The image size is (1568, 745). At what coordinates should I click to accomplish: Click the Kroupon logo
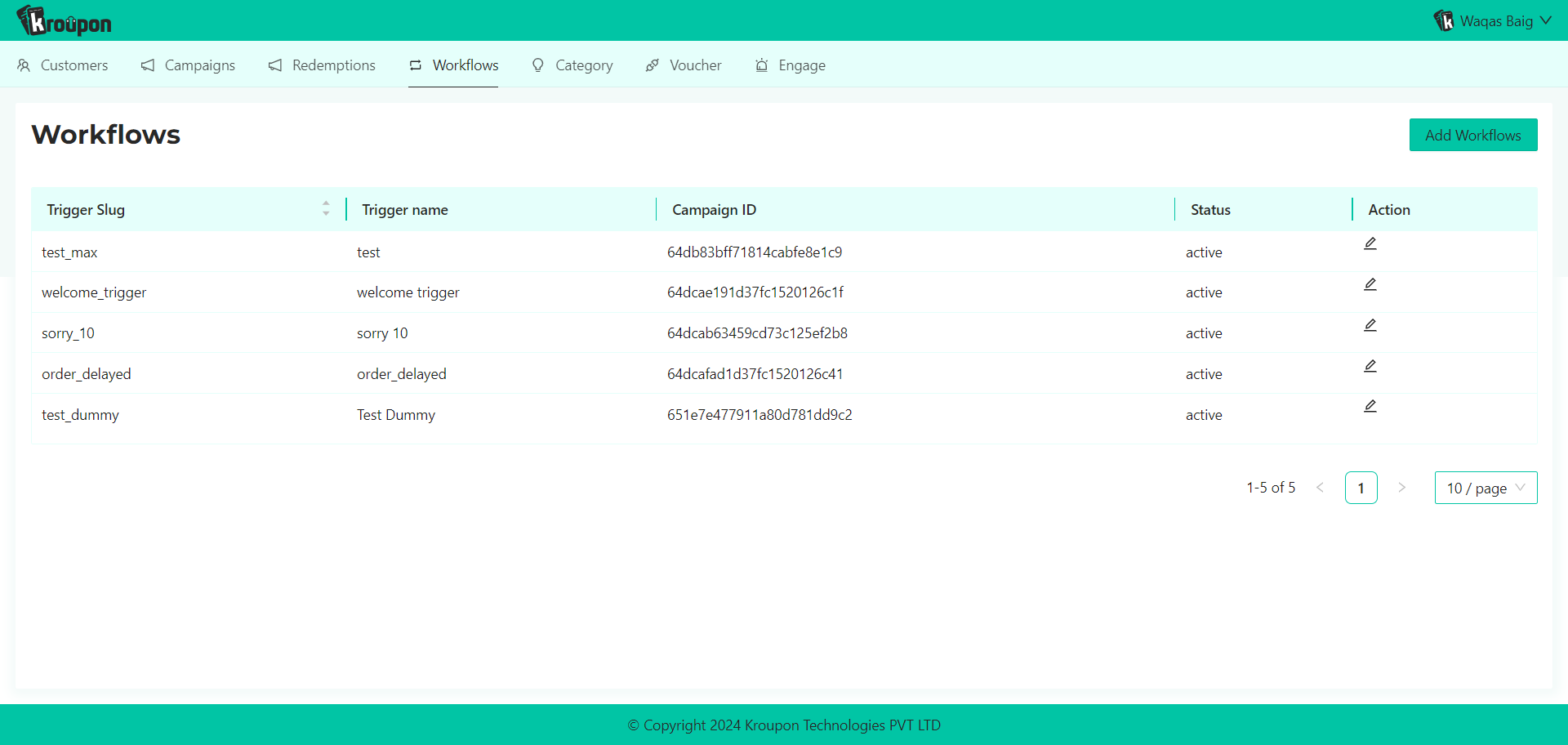pyautogui.click(x=64, y=21)
